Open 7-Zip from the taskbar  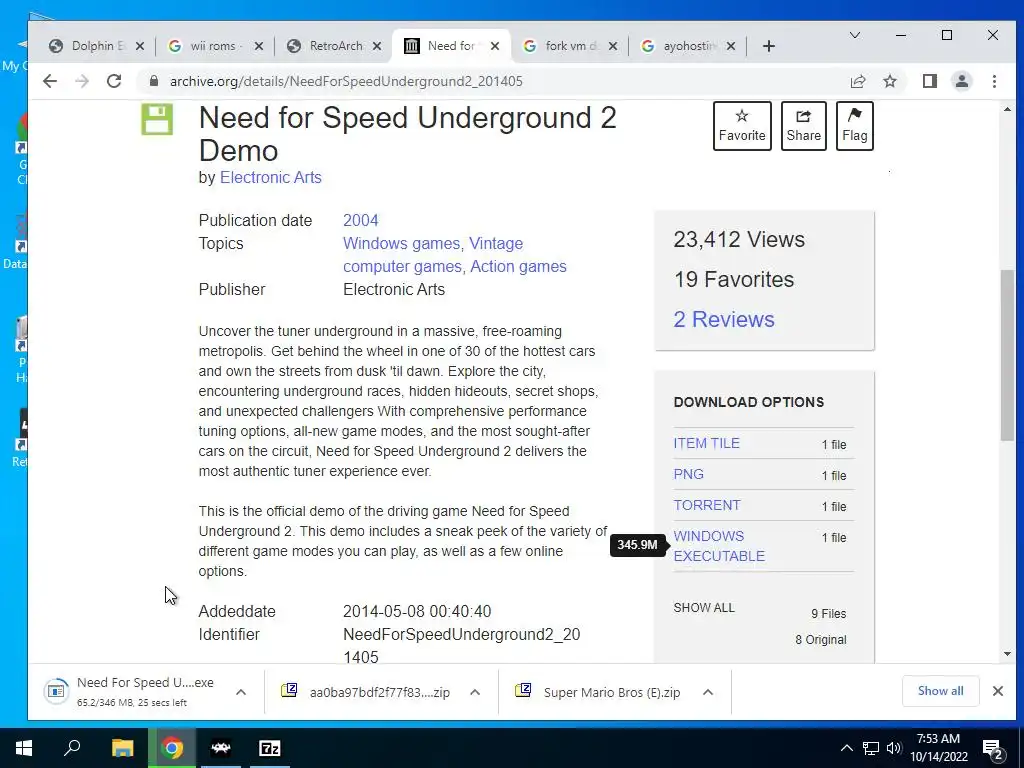[x=270, y=748]
